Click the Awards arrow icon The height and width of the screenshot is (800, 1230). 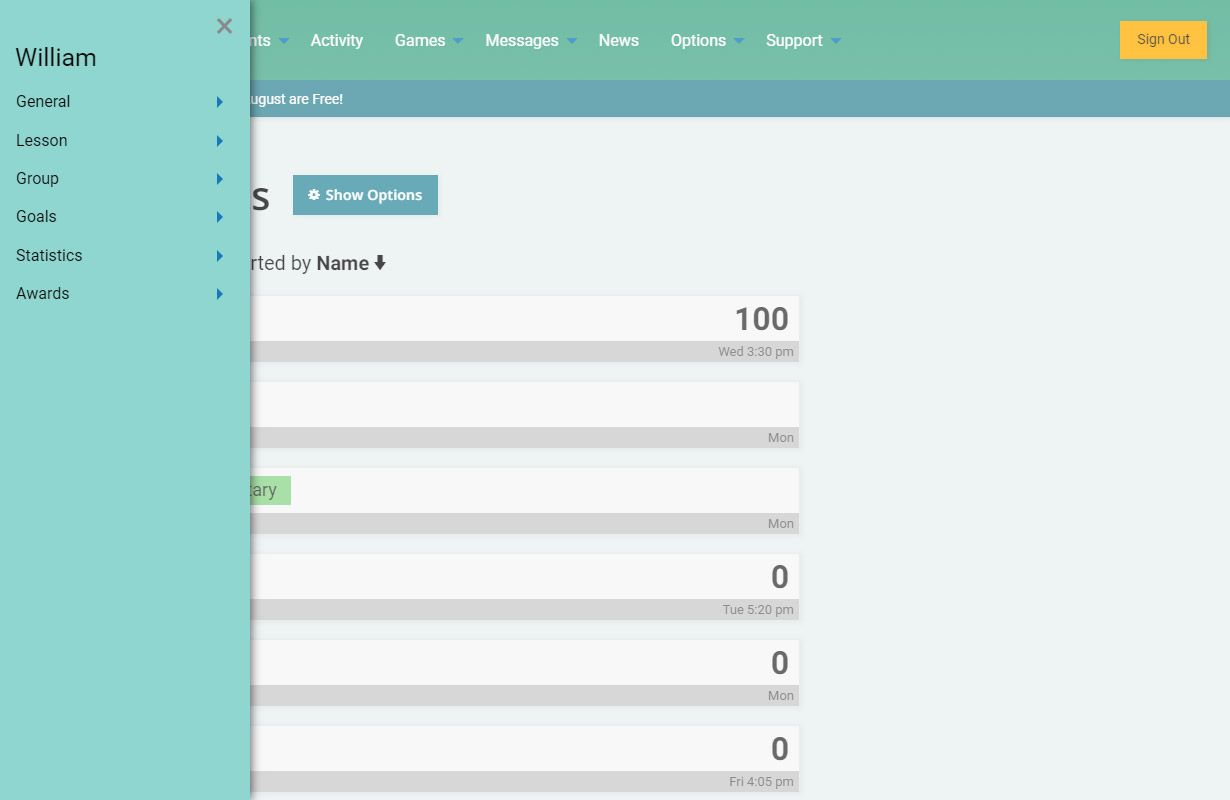click(x=219, y=294)
